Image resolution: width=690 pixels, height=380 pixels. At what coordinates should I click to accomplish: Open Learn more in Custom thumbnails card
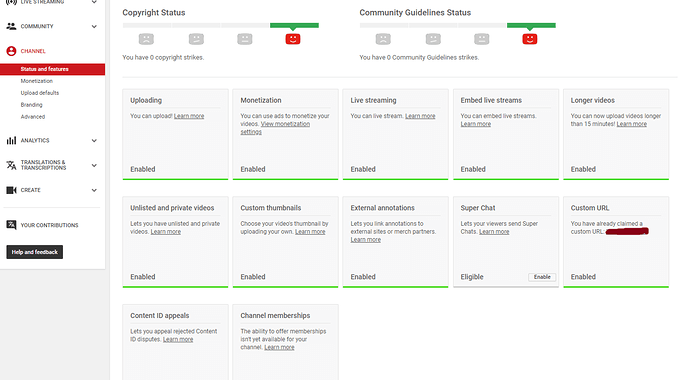310,232
